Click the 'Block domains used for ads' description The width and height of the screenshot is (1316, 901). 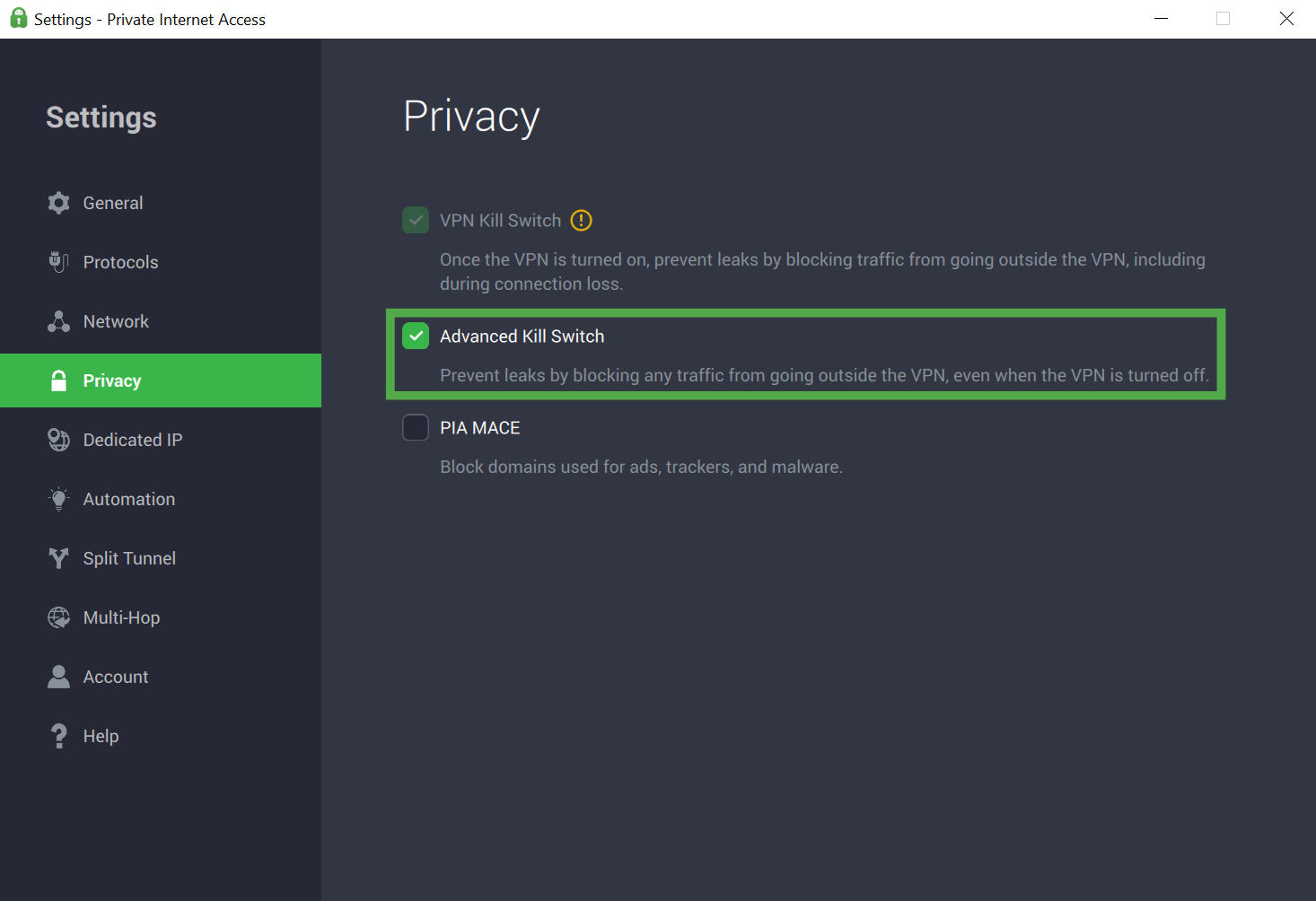click(641, 467)
